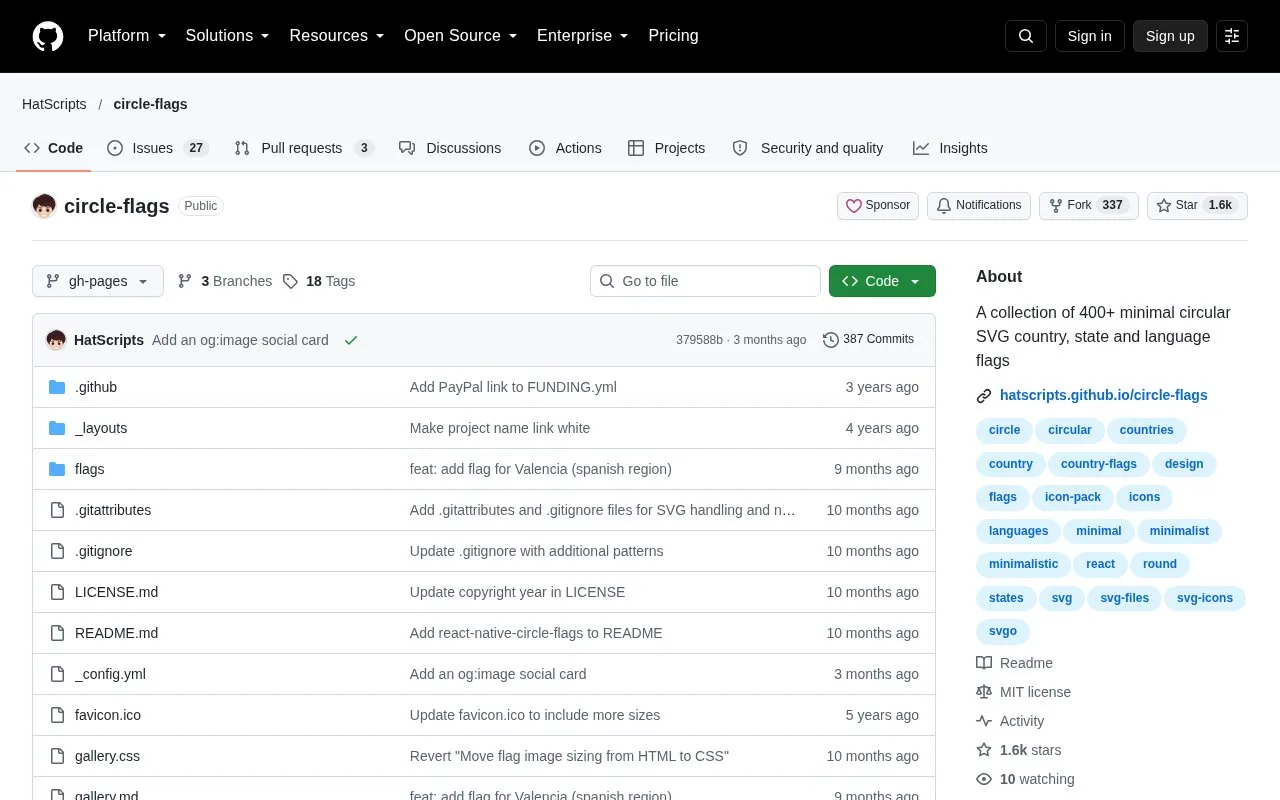Open the _config.yml file name
The height and width of the screenshot is (800, 1280).
click(110, 674)
